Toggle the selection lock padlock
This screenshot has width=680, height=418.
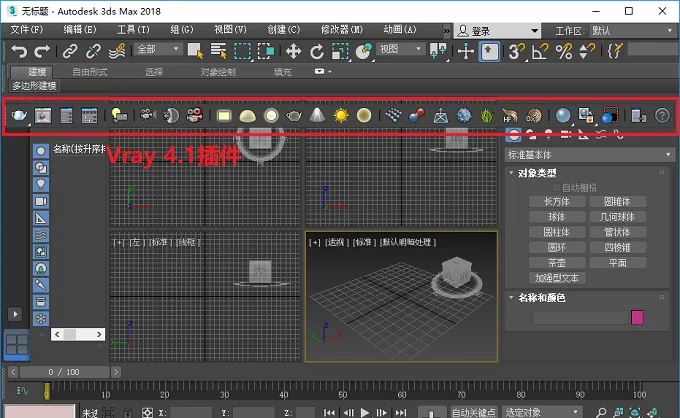pyautogui.click(x=127, y=412)
